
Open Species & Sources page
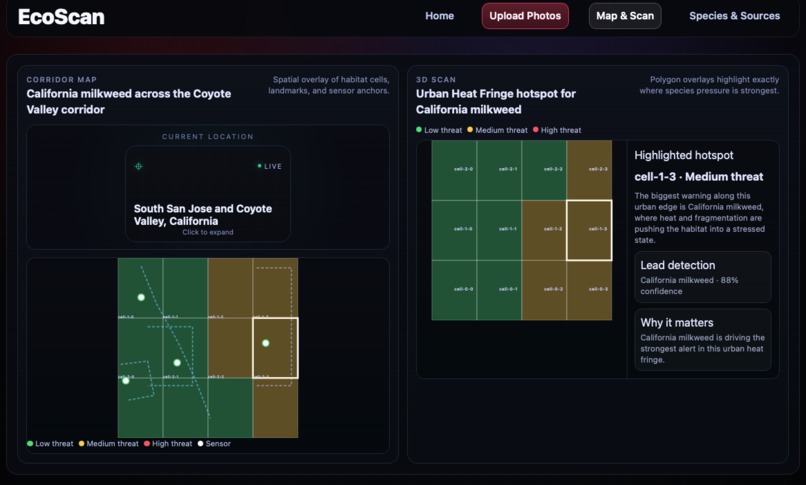click(734, 16)
